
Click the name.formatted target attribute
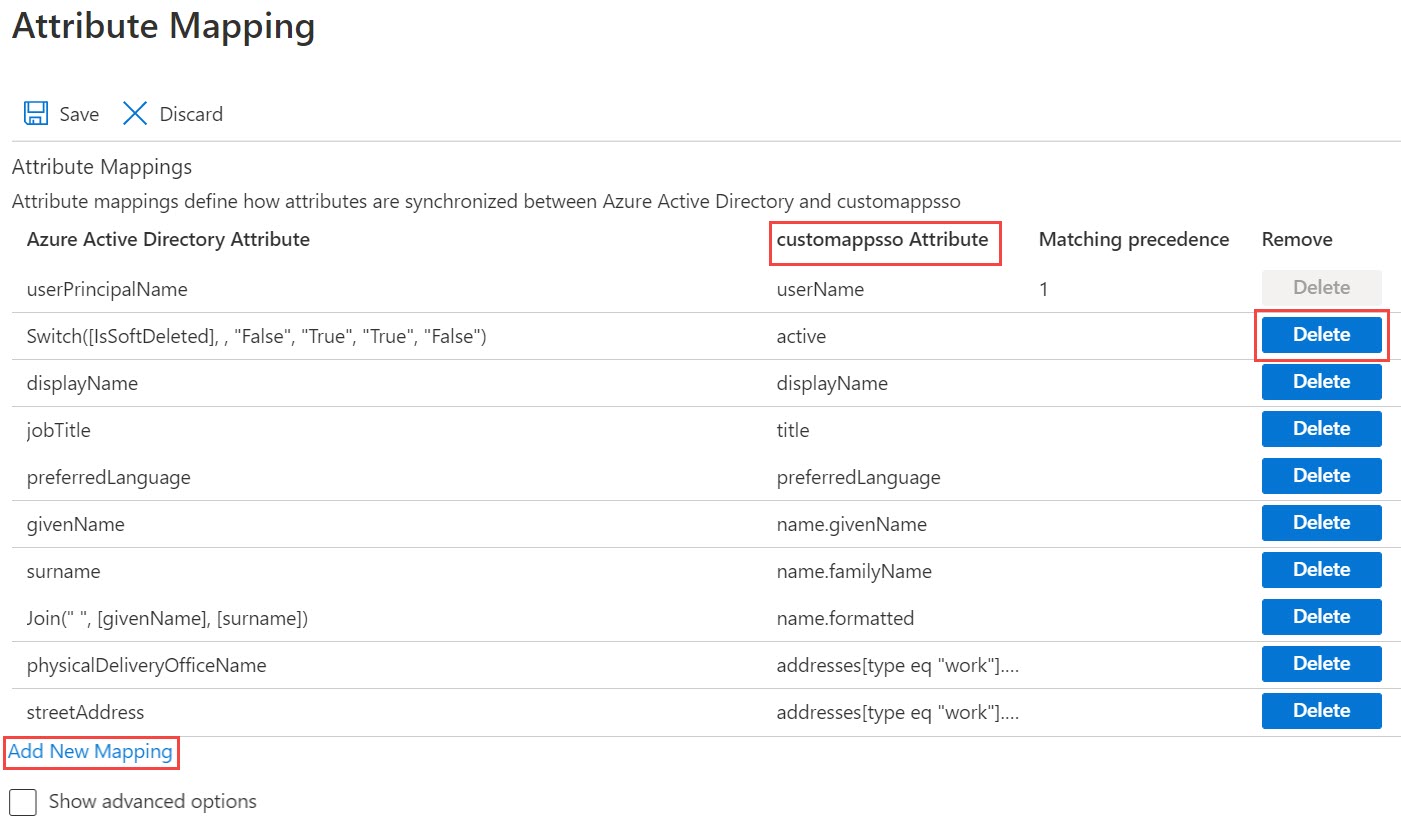click(x=845, y=619)
